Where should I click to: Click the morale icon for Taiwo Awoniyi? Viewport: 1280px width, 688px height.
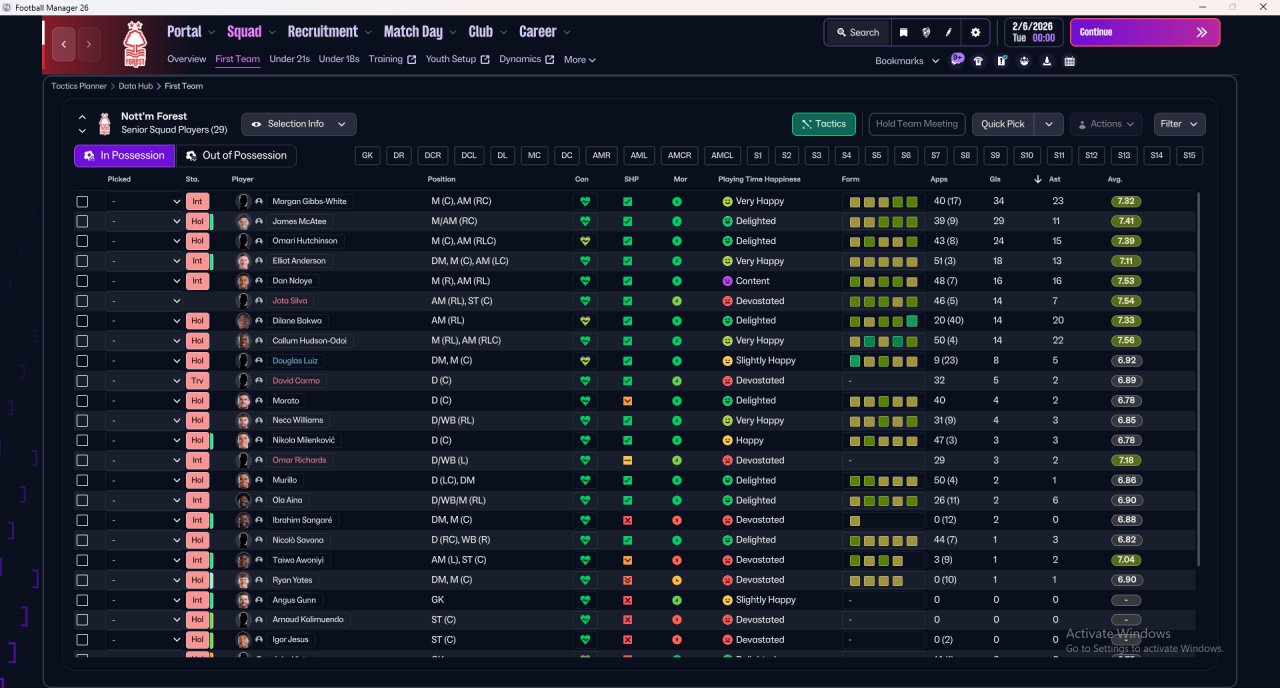coord(677,560)
